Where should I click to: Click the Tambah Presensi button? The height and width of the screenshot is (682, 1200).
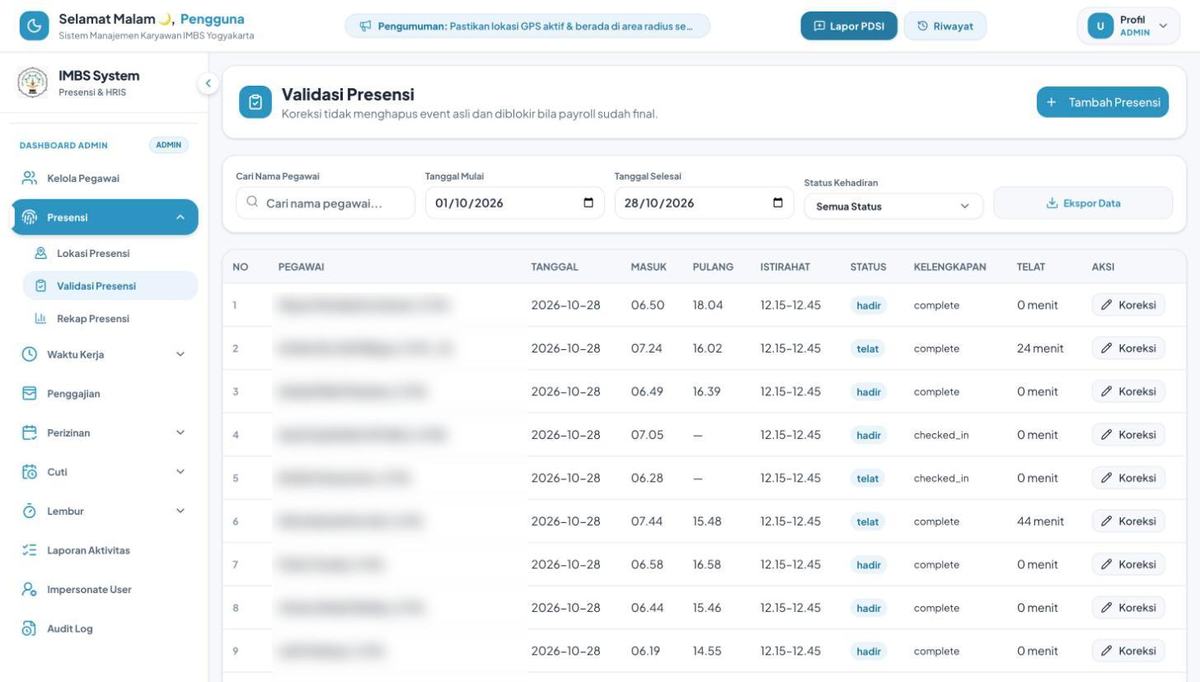1102,102
